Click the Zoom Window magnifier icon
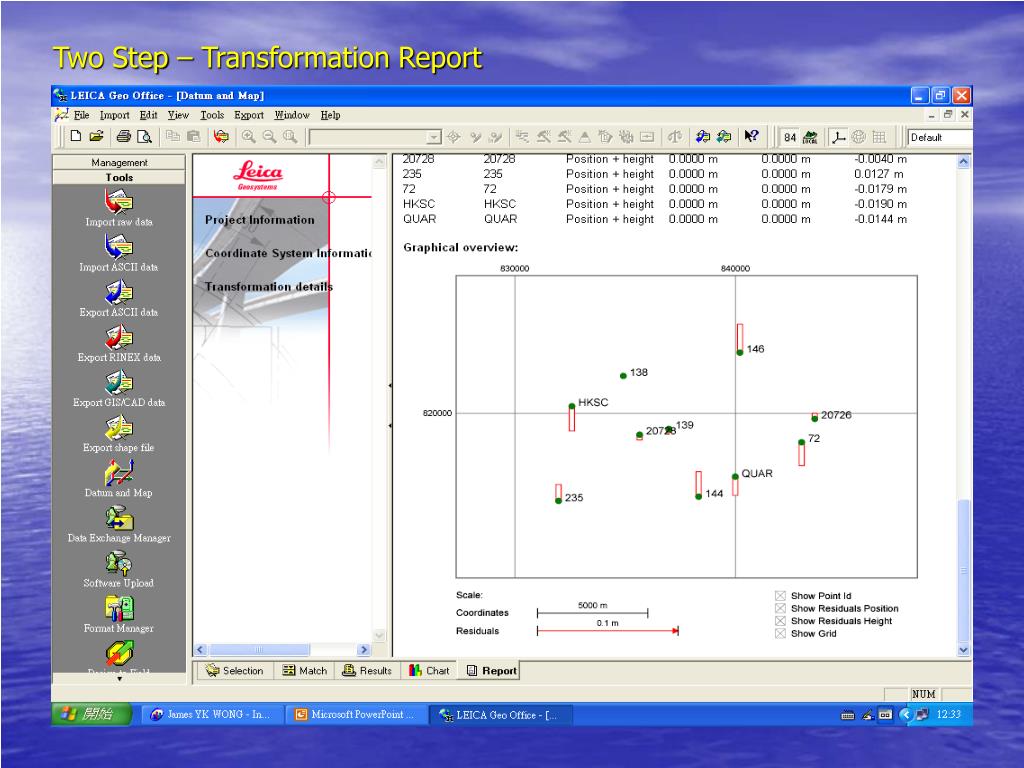Viewport: 1024px width, 768px height. point(290,136)
